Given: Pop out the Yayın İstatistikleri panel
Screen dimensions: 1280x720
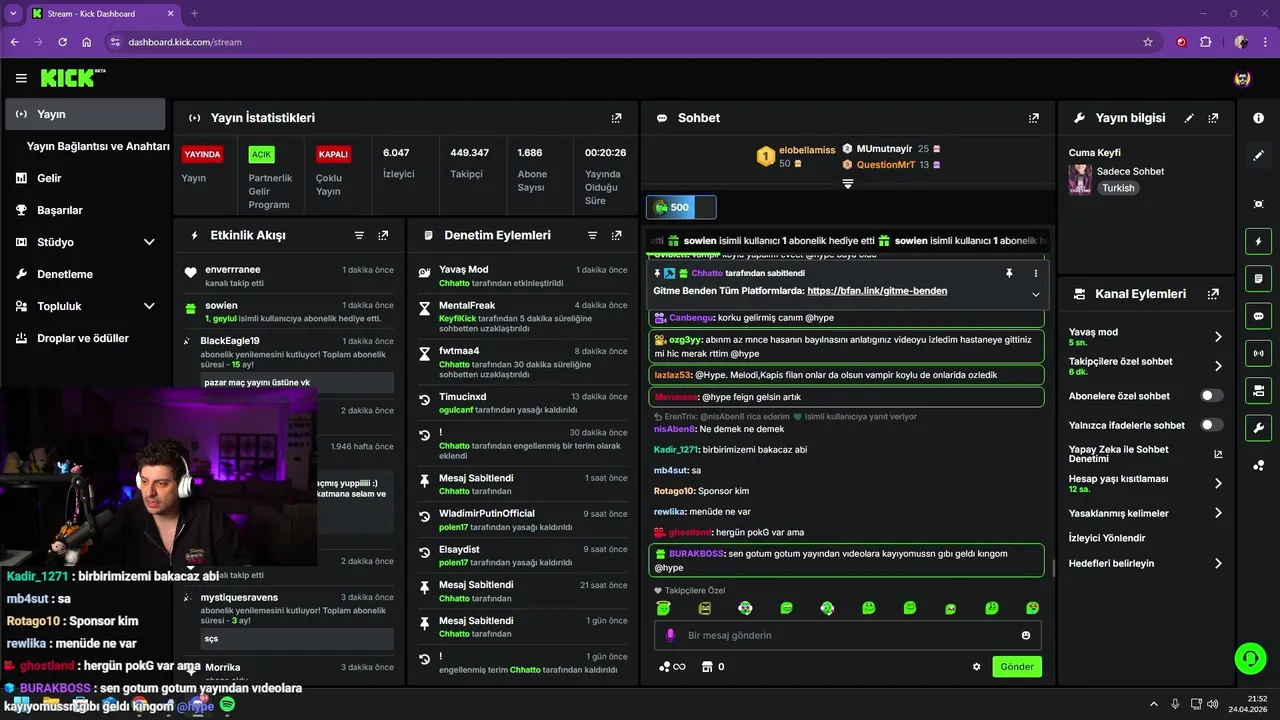Looking at the screenshot, I should (617, 118).
